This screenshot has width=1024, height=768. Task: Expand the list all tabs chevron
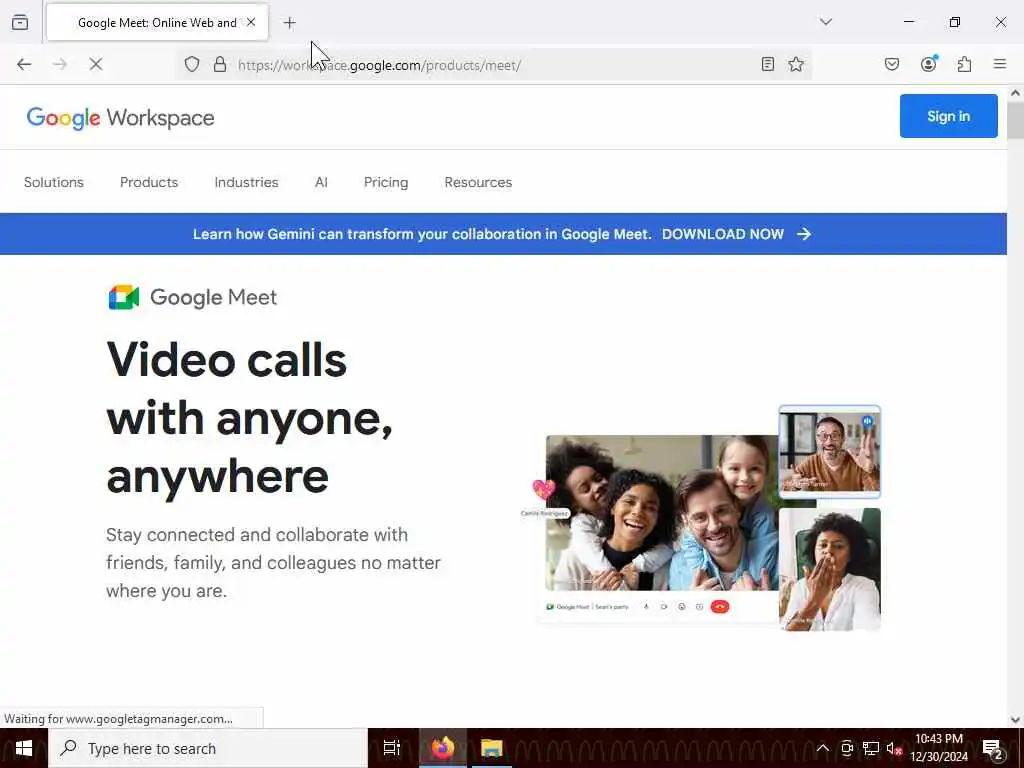click(x=826, y=22)
